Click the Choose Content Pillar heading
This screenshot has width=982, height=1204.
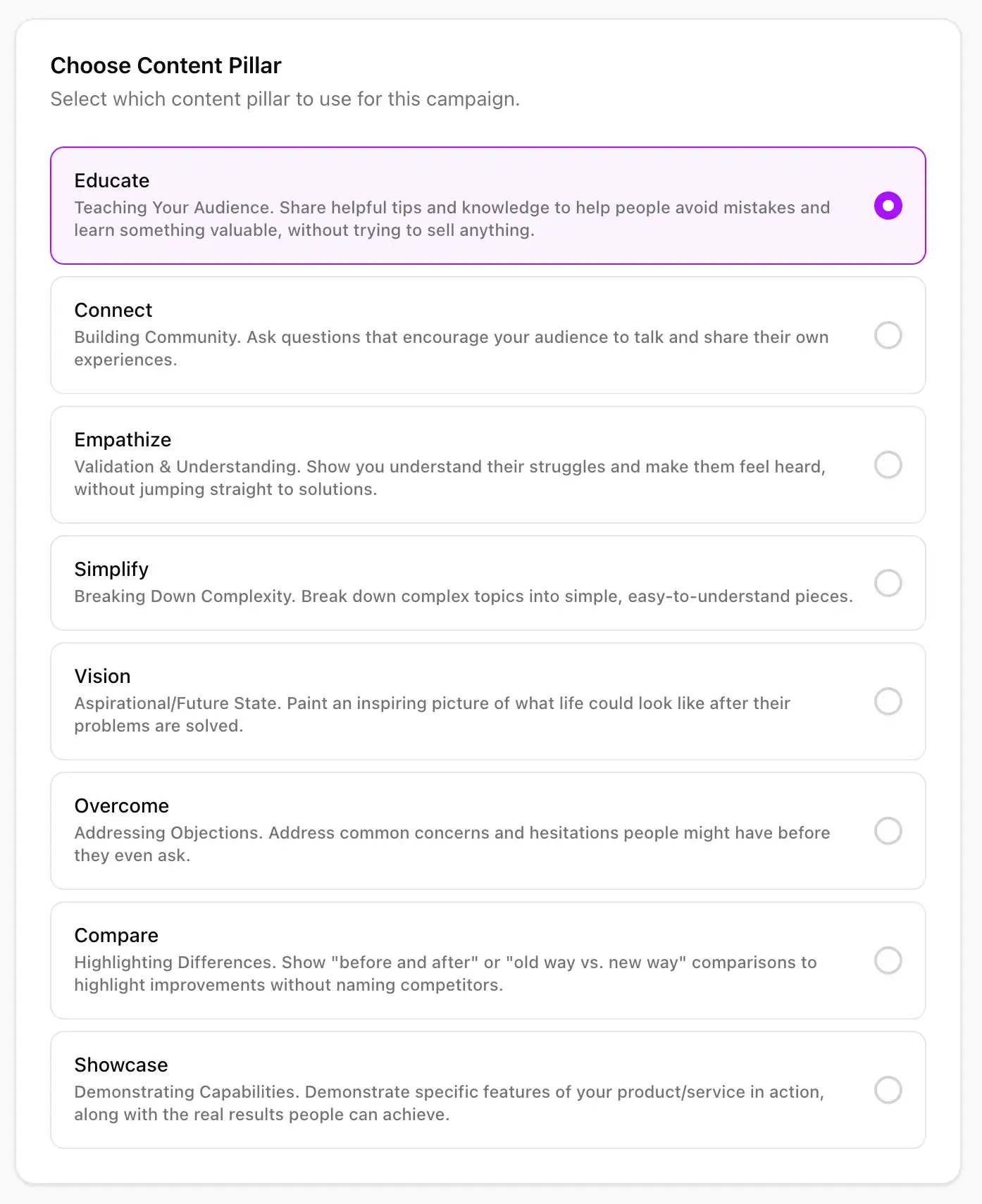166,65
